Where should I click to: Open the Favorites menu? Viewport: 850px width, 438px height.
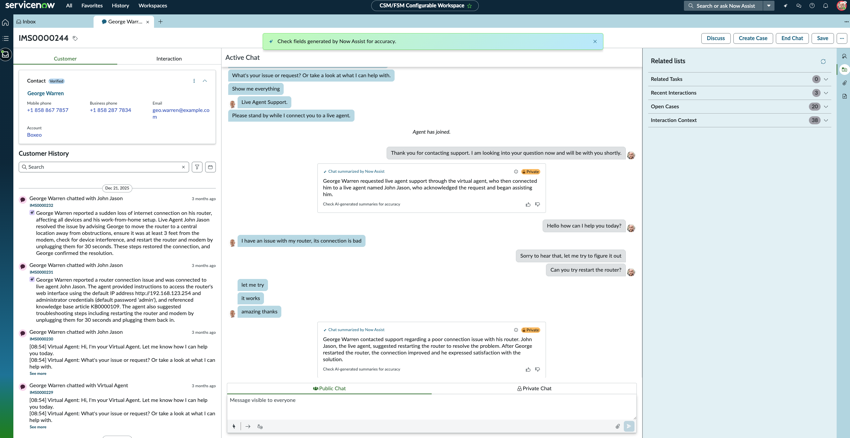point(92,5)
